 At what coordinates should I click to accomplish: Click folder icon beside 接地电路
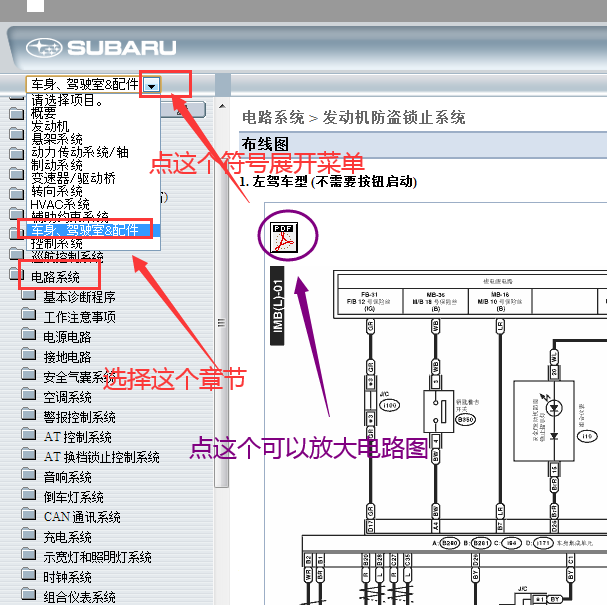pos(29,353)
